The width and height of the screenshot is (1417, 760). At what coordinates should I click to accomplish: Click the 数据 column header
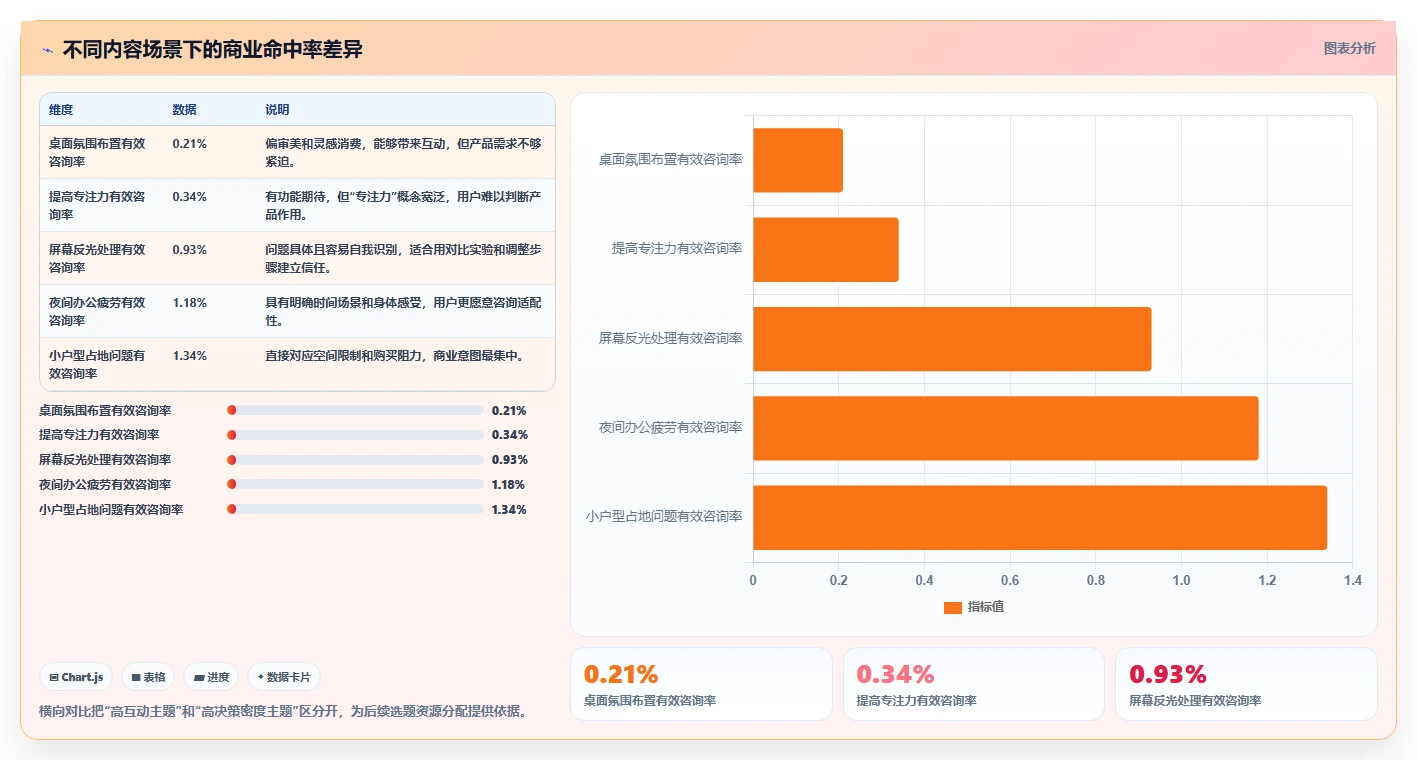point(184,110)
